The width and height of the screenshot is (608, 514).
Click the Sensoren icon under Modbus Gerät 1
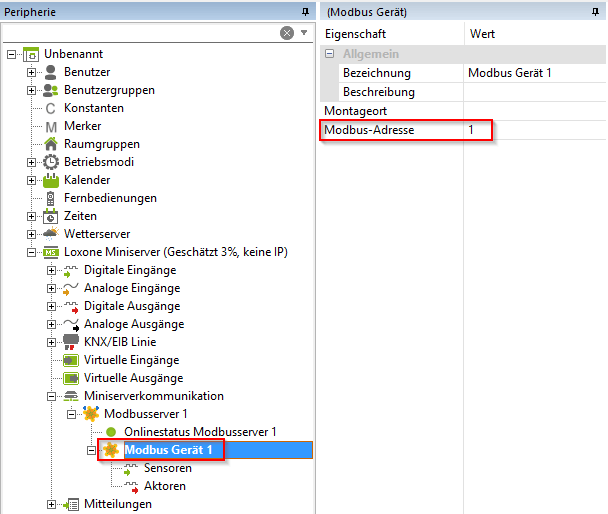pos(131,469)
